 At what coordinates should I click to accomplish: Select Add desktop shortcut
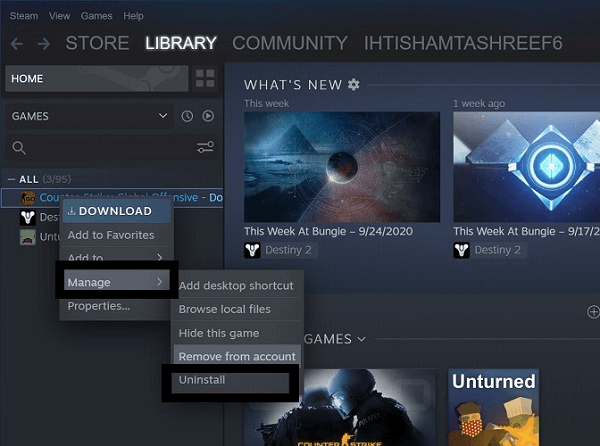236,286
